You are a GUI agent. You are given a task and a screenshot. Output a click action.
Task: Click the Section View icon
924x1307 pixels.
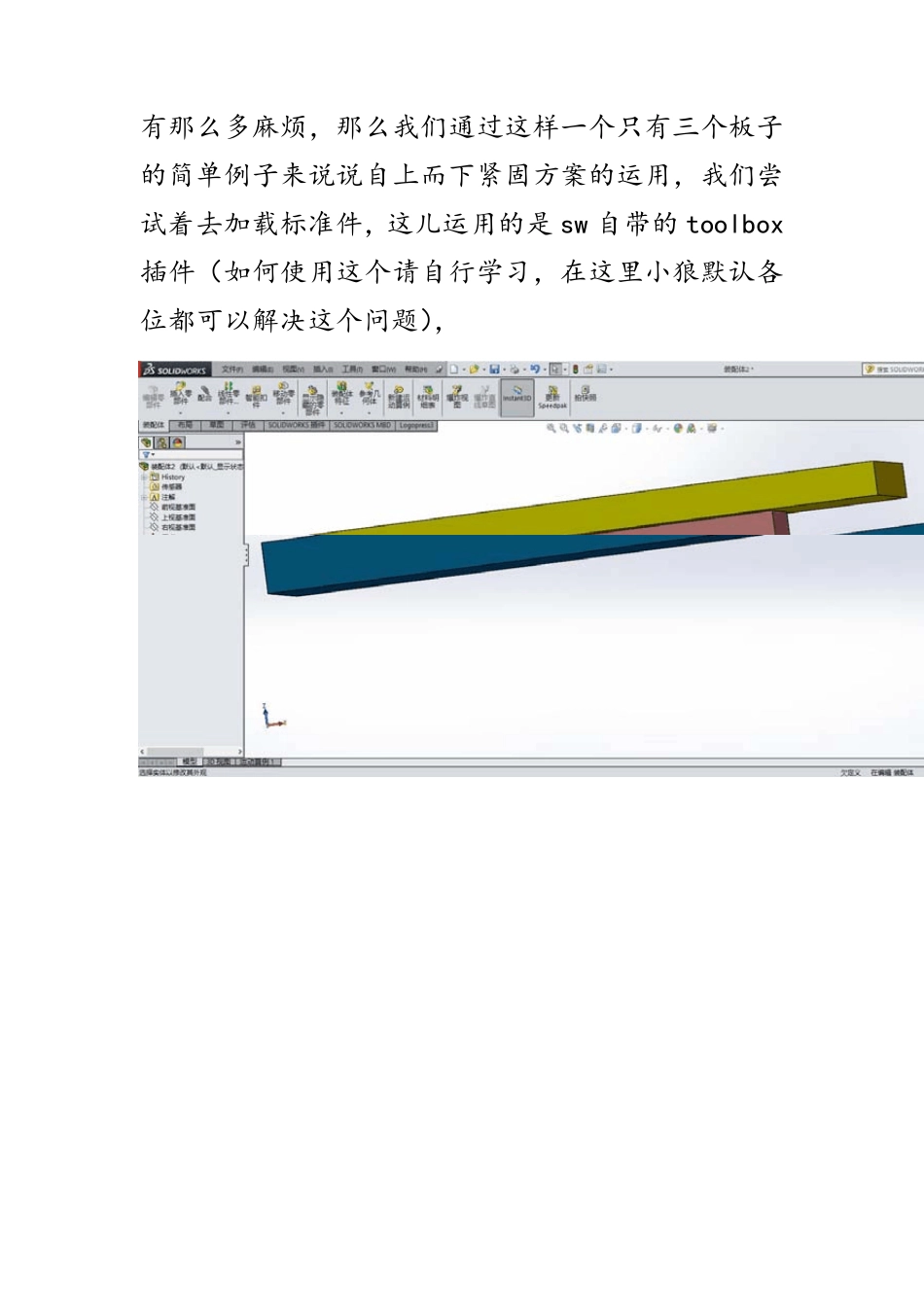point(589,428)
